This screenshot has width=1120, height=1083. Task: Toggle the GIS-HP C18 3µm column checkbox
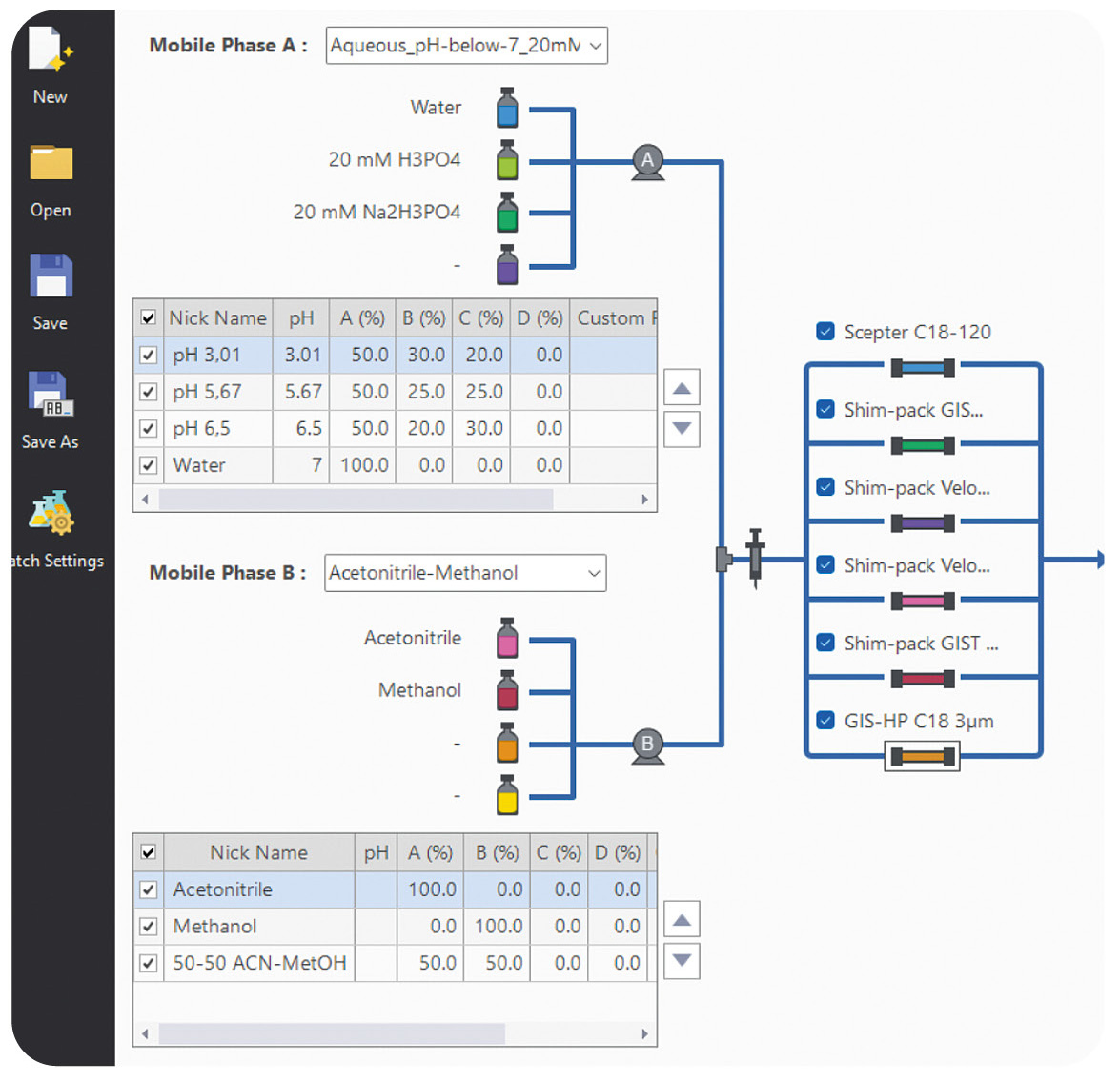click(825, 721)
